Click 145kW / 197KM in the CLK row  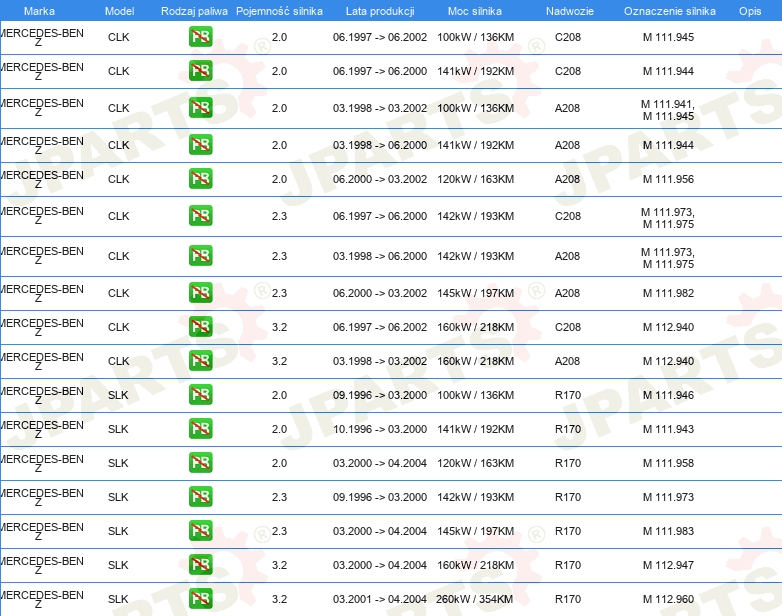[475, 293]
